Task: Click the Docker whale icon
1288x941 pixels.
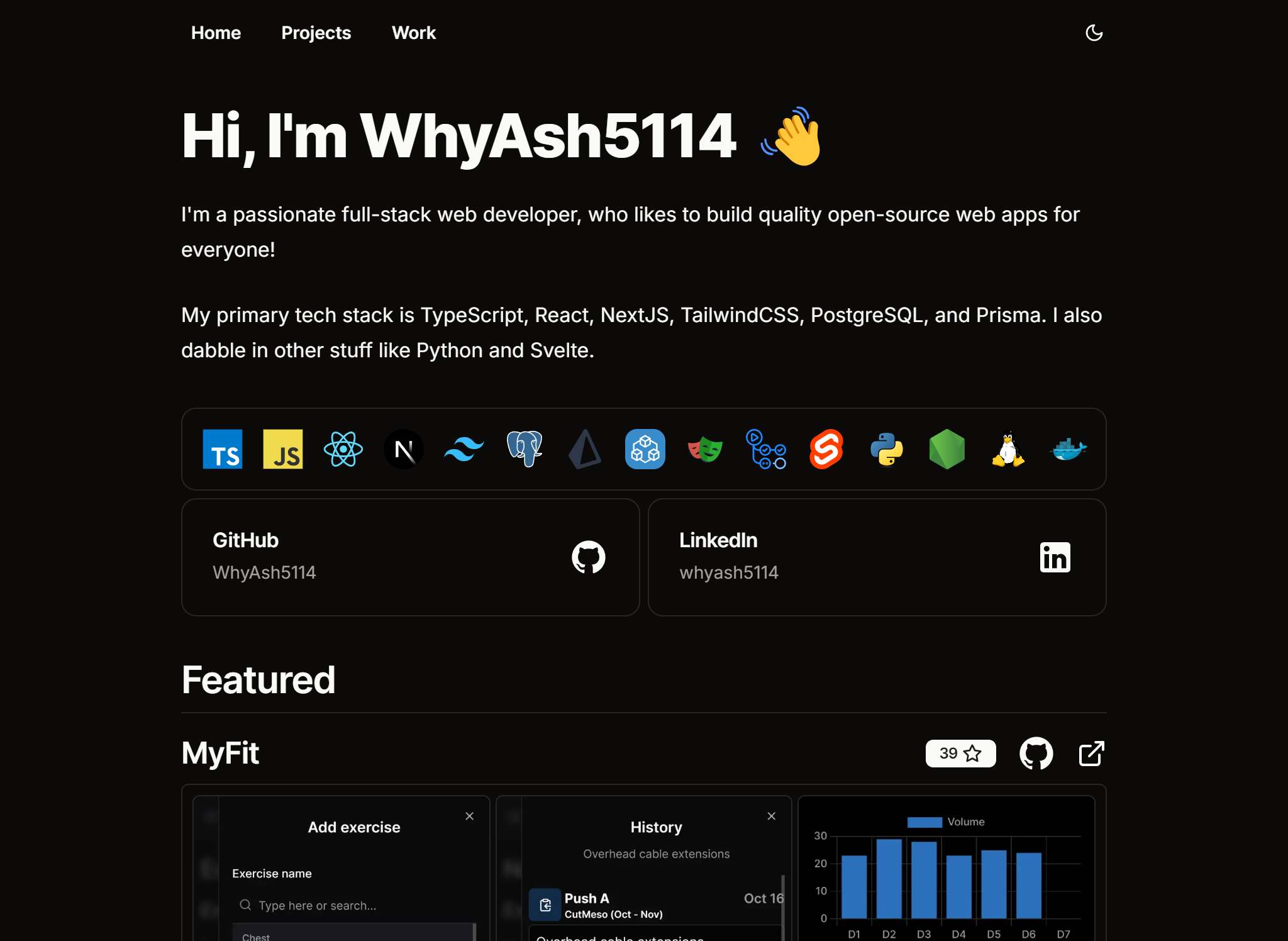Action: [1068, 449]
